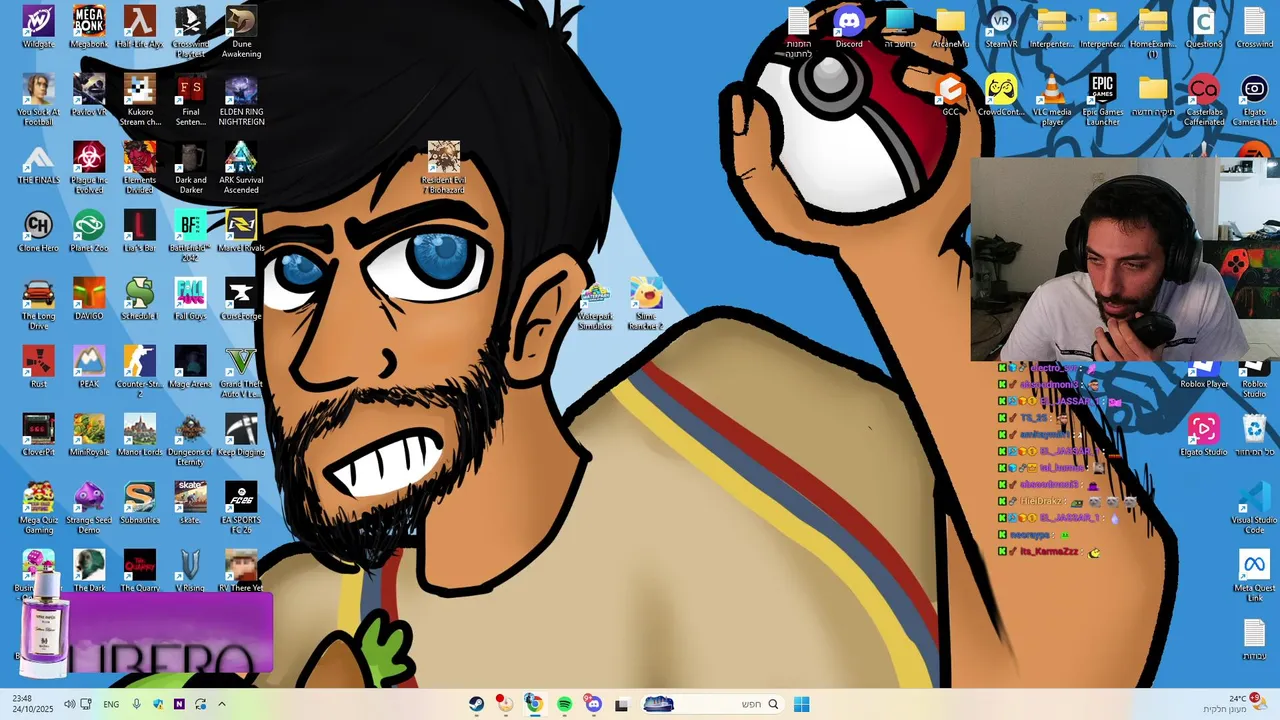1280x720 pixels.
Task: Select the Casterlabs Caffeinated shortcut
Action: pos(1203,100)
